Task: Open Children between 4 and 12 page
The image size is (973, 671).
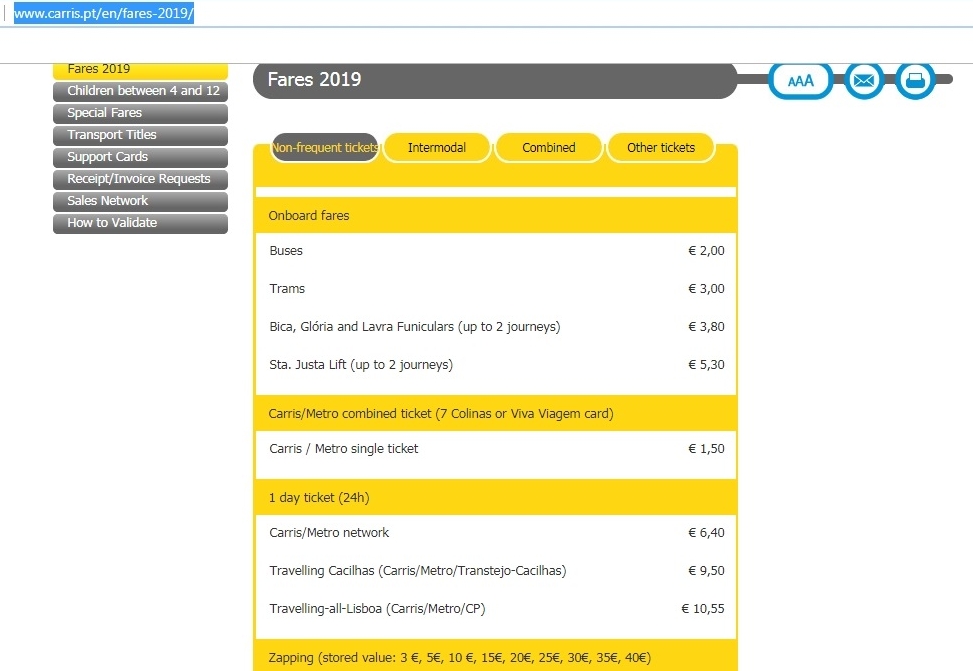Action: tap(140, 91)
